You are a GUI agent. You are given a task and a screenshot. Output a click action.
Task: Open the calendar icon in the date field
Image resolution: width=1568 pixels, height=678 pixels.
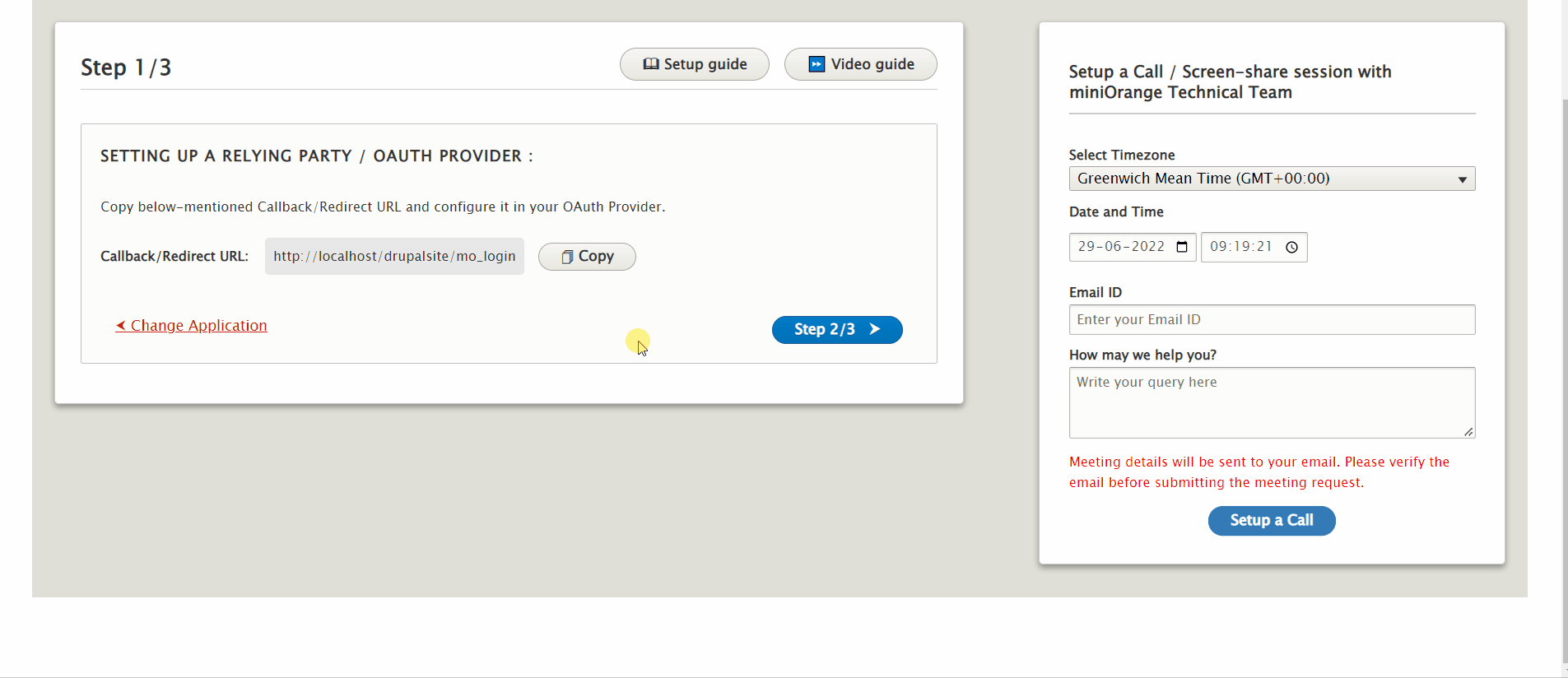click(x=1183, y=247)
